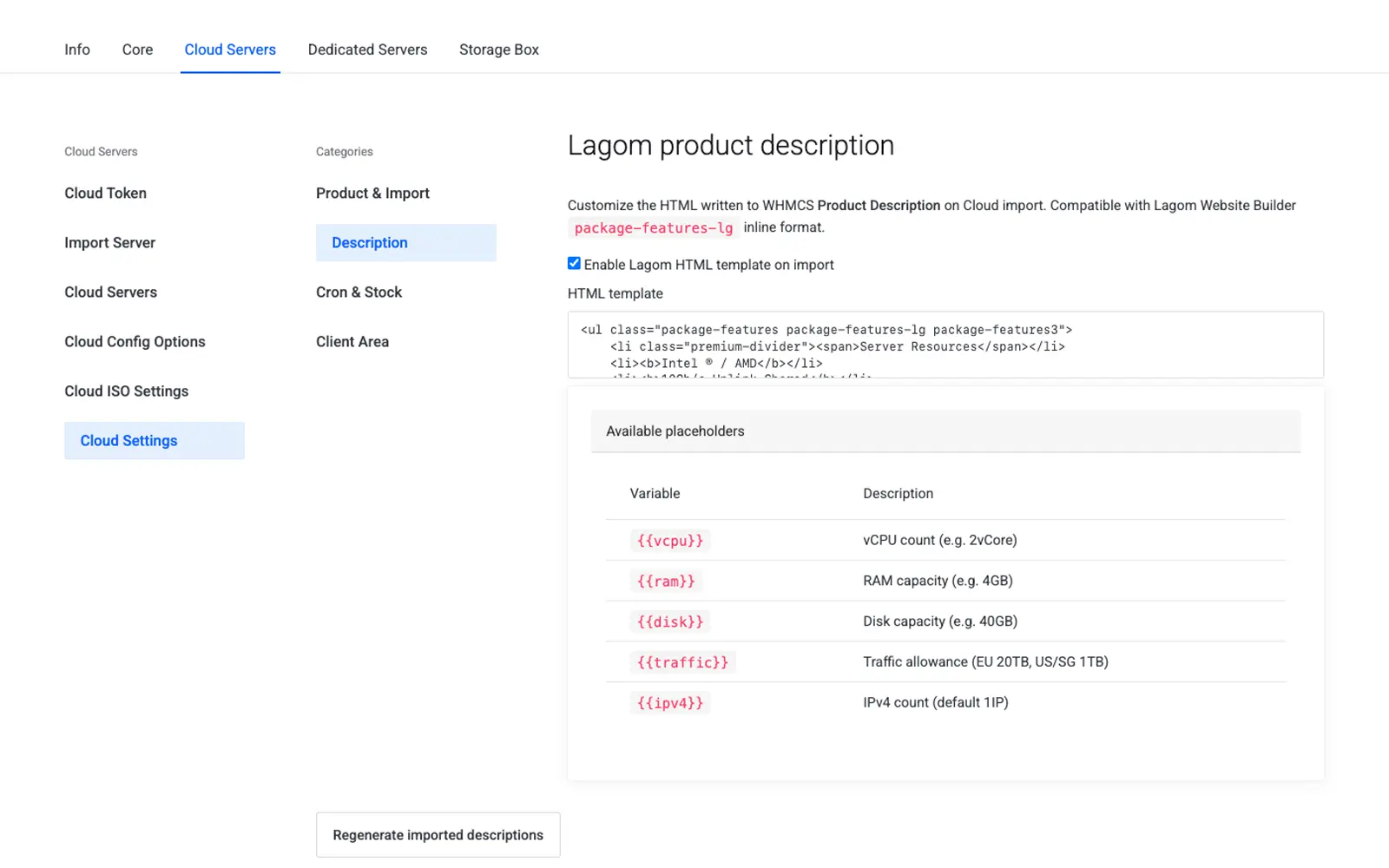Click the {{ipv4}} placeholder variable
This screenshot has height=868, width=1389.
coord(670,703)
